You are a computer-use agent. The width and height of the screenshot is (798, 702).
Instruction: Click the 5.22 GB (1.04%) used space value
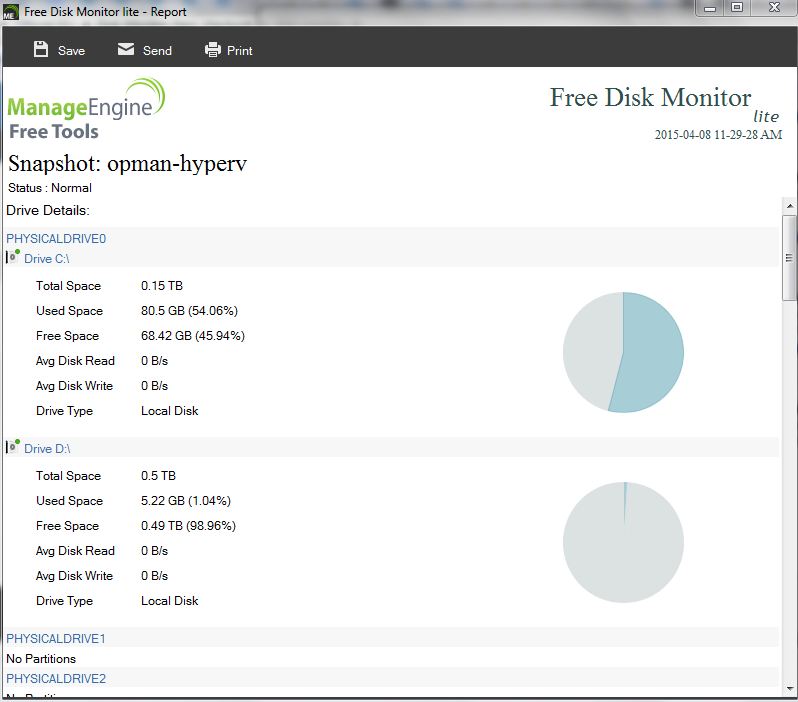click(x=186, y=500)
